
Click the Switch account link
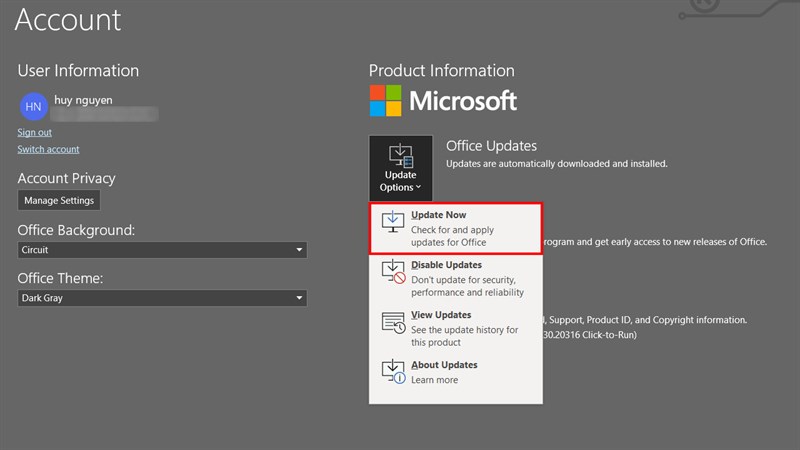pyautogui.click(x=48, y=149)
